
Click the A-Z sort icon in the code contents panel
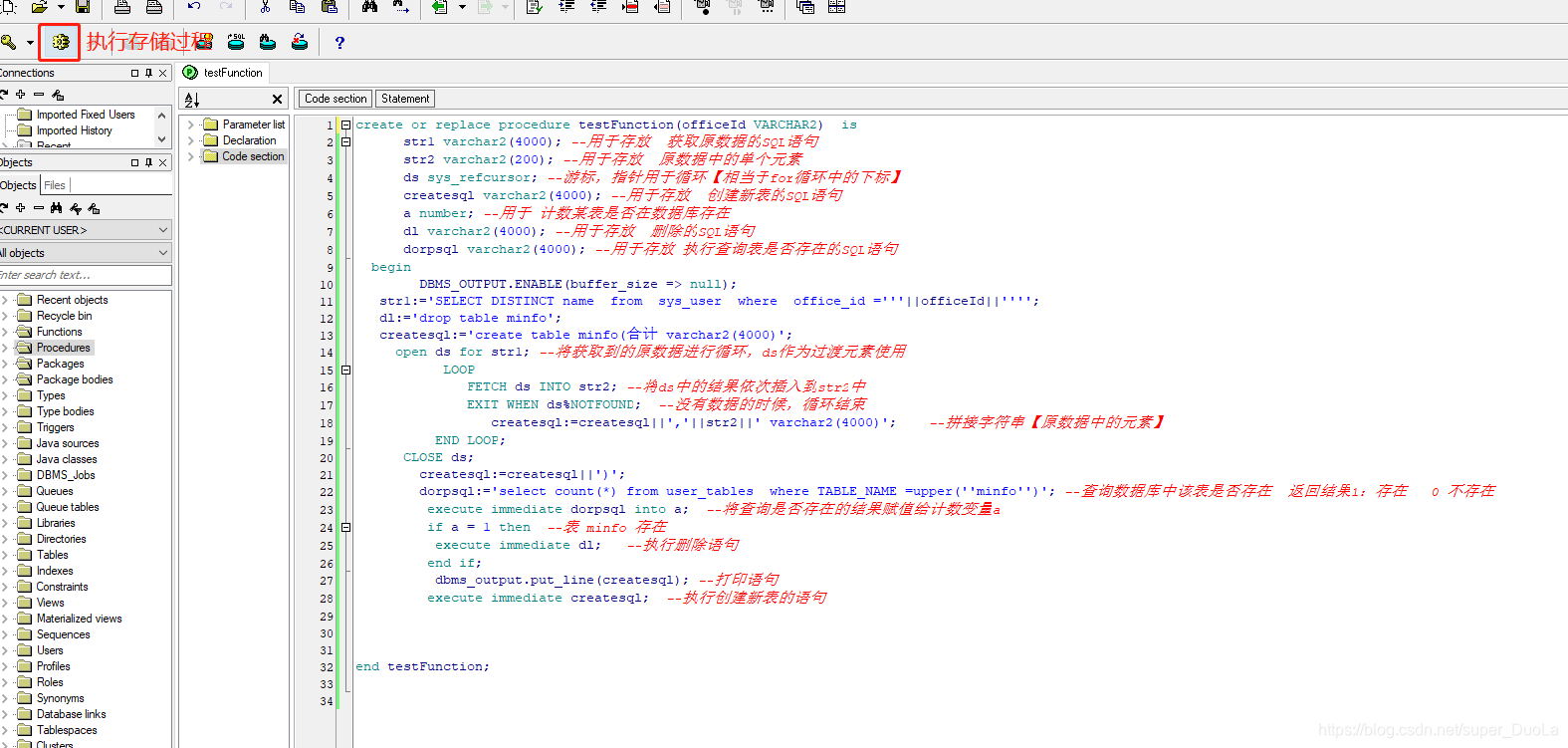point(192,99)
